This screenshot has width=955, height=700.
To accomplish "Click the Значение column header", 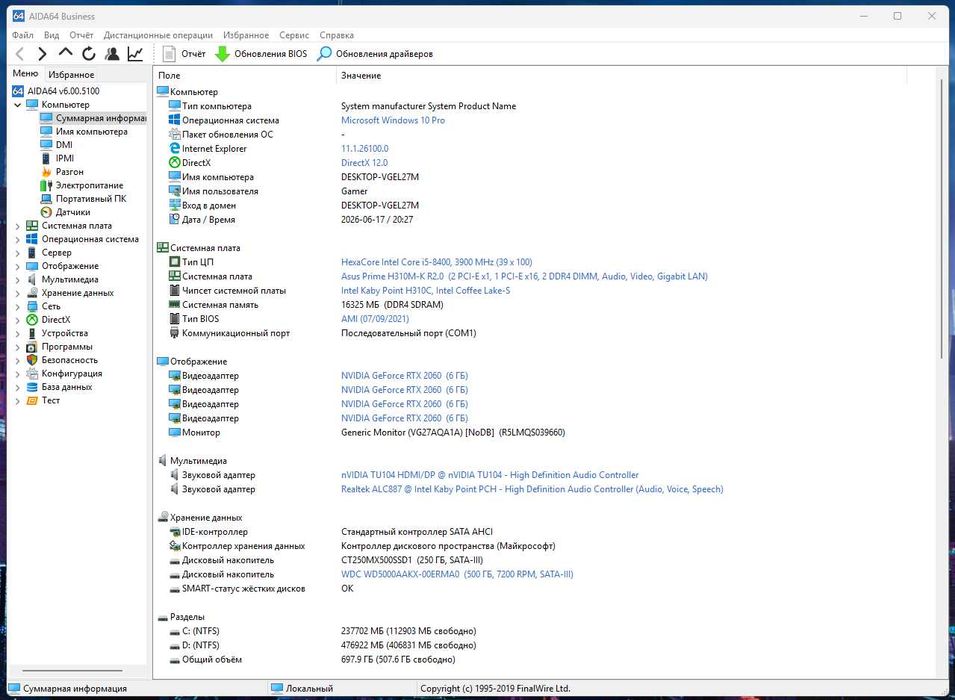I will [x=621, y=76].
